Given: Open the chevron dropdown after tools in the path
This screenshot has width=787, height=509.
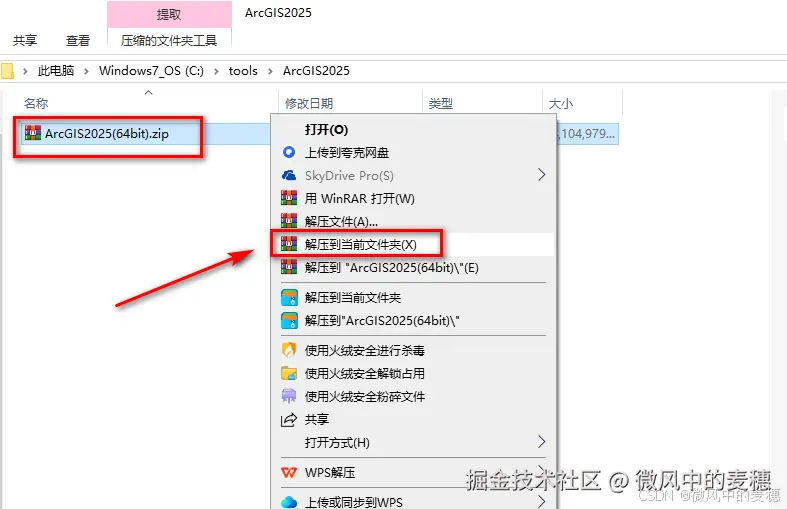Looking at the screenshot, I should pyautogui.click(x=271, y=71).
